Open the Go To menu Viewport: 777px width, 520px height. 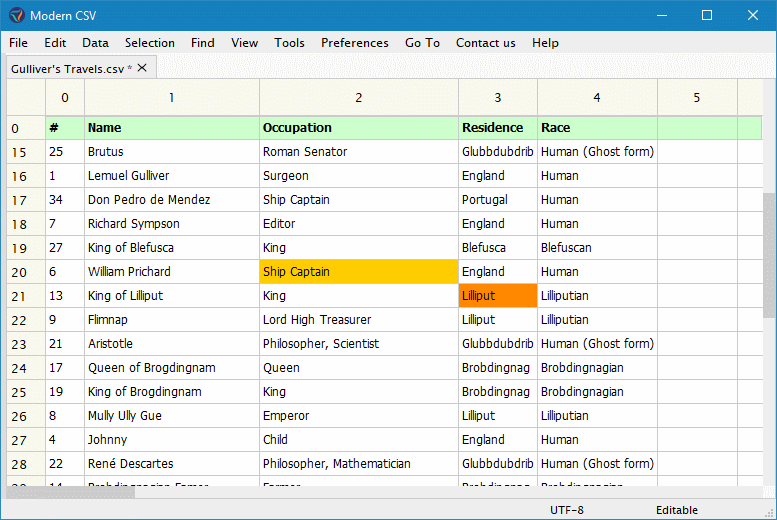(x=422, y=43)
